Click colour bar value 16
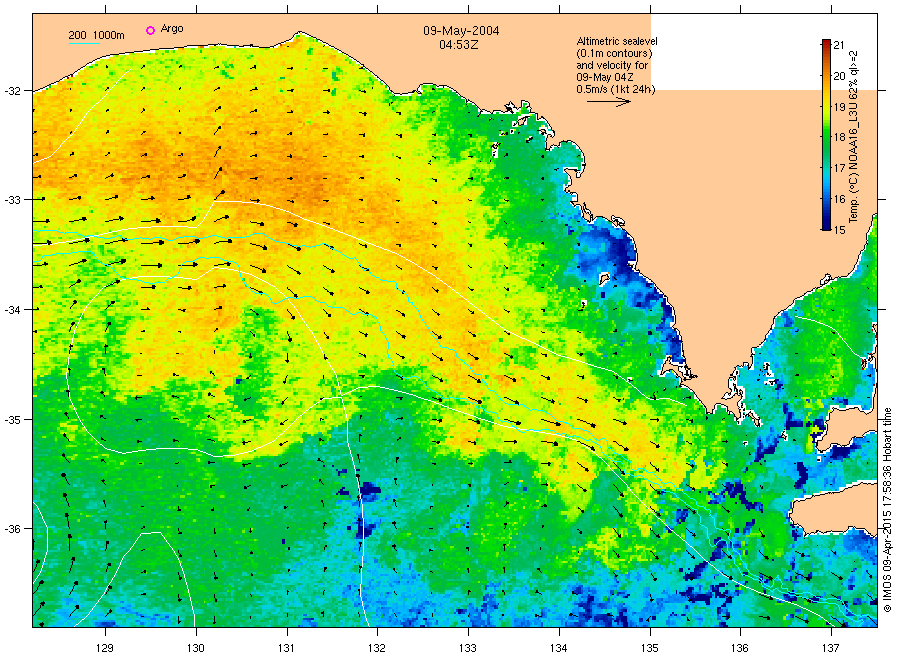Viewport: 900px width, 660px height. [839, 199]
